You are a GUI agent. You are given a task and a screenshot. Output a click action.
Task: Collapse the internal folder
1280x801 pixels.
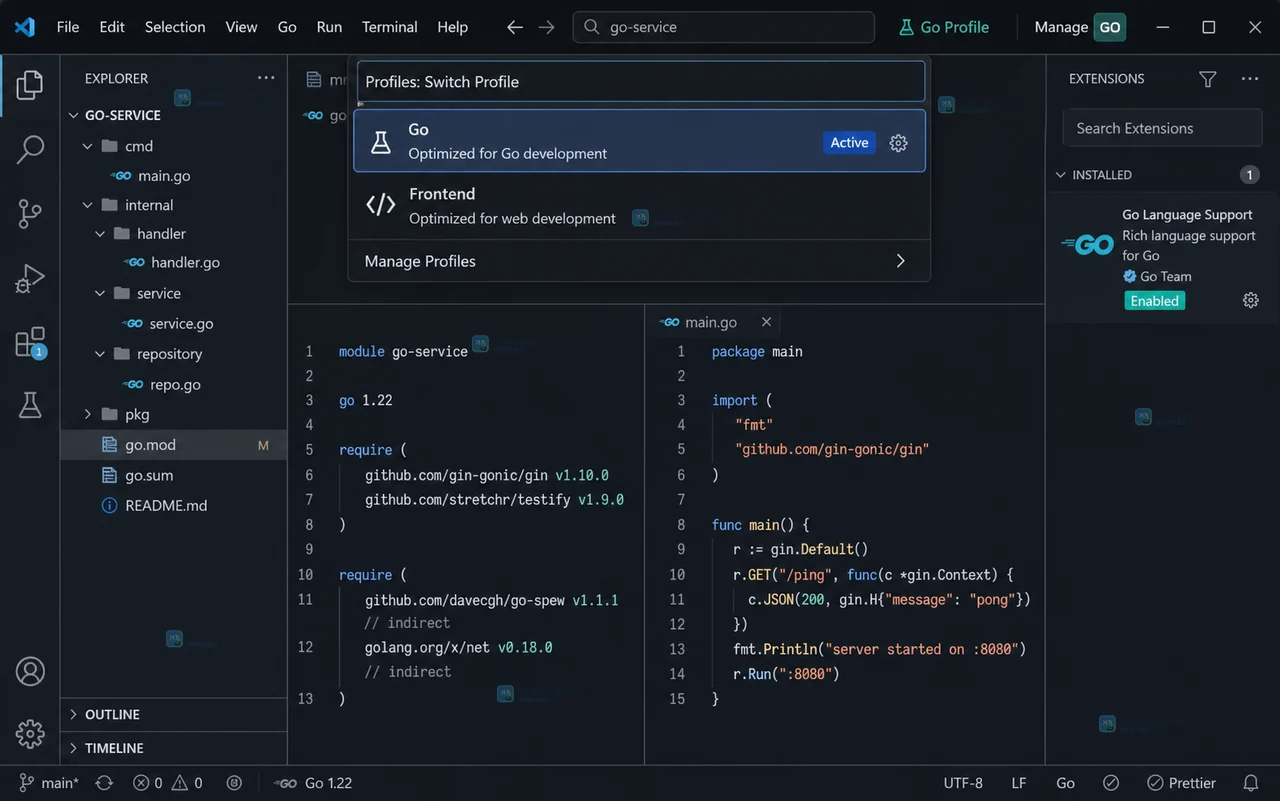[87, 205]
